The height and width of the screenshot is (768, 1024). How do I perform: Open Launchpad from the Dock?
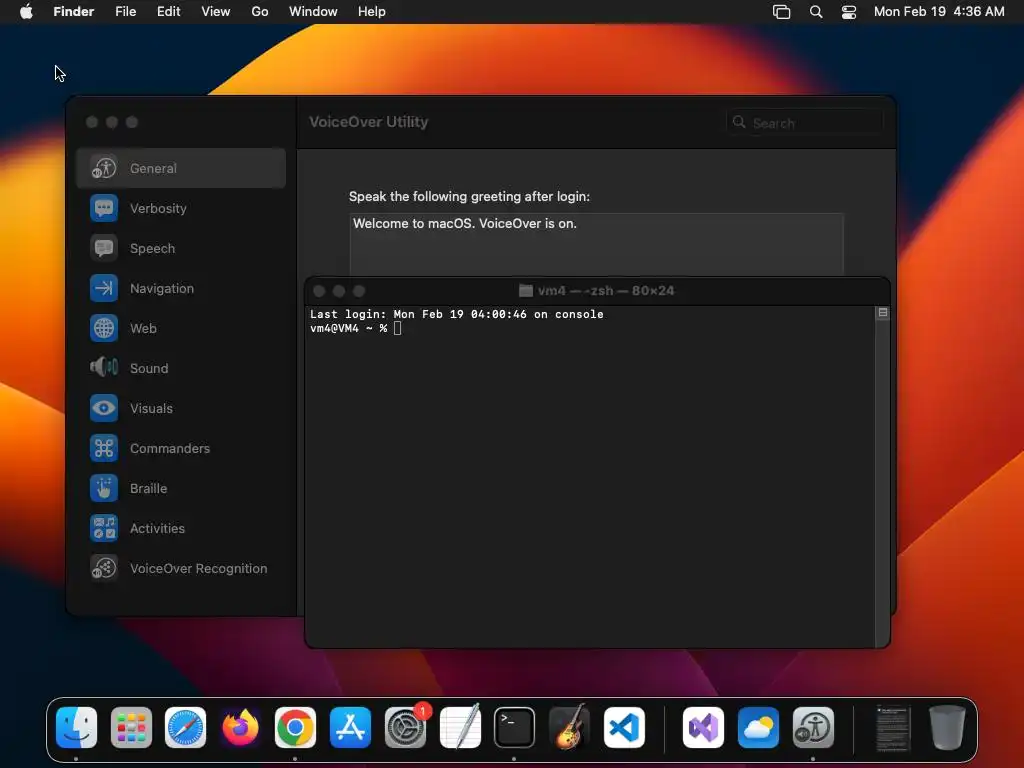(131, 728)
